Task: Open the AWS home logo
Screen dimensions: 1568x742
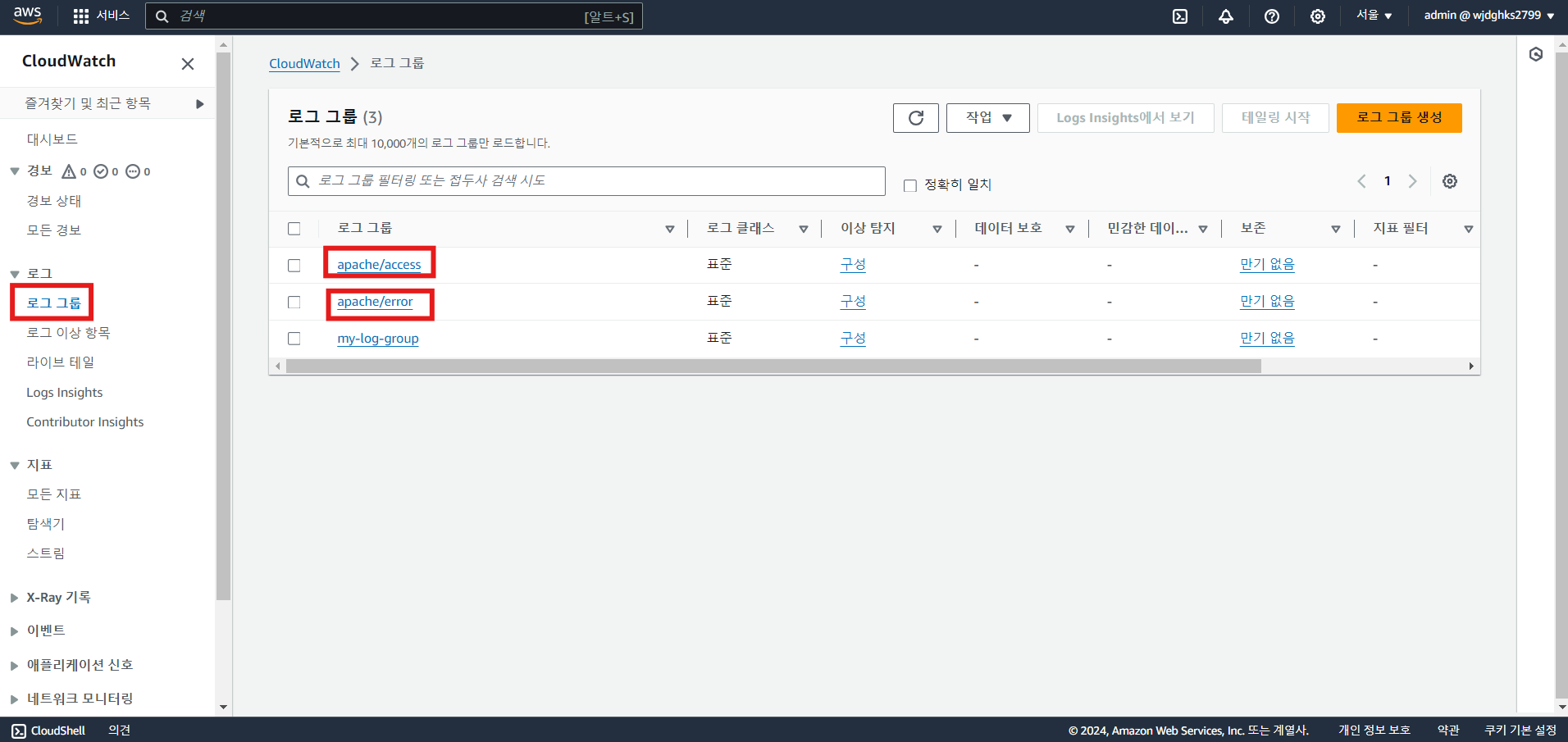Action: pyautogui.click(x=27, y=16)
